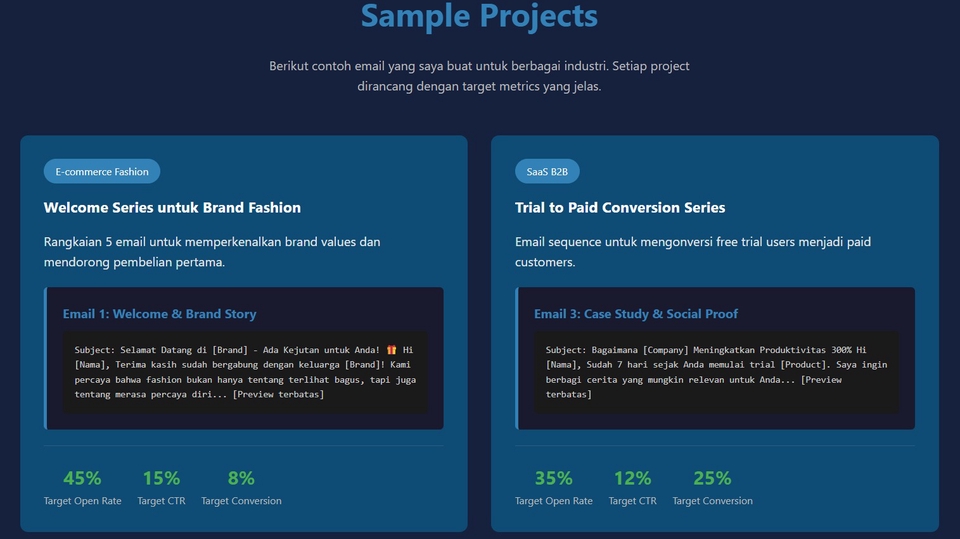Select the E-commerce Fashion tag

pos(102,172)
